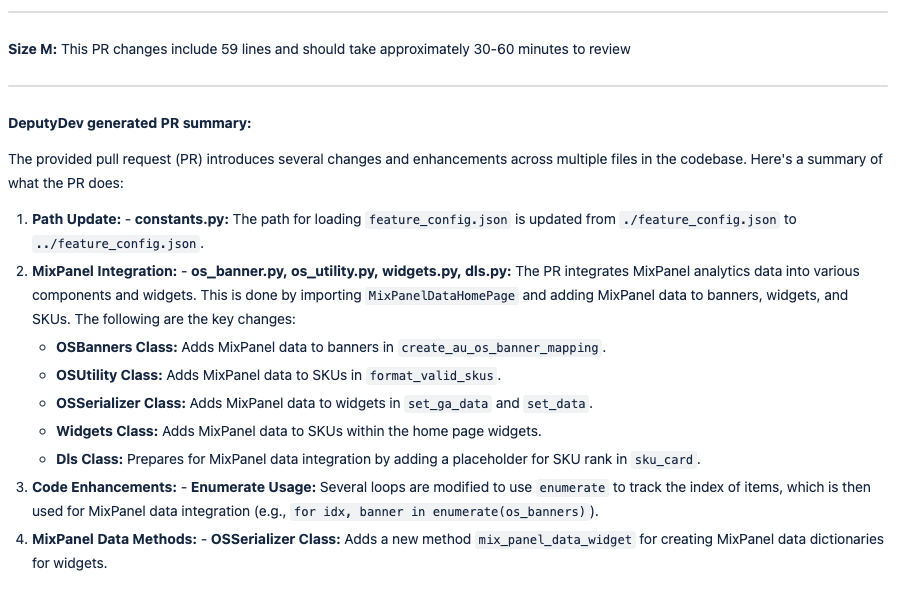
Task: Click the "OSBanners Class:" bullet label
Action: pyautogui.click(x=116, y=347)
